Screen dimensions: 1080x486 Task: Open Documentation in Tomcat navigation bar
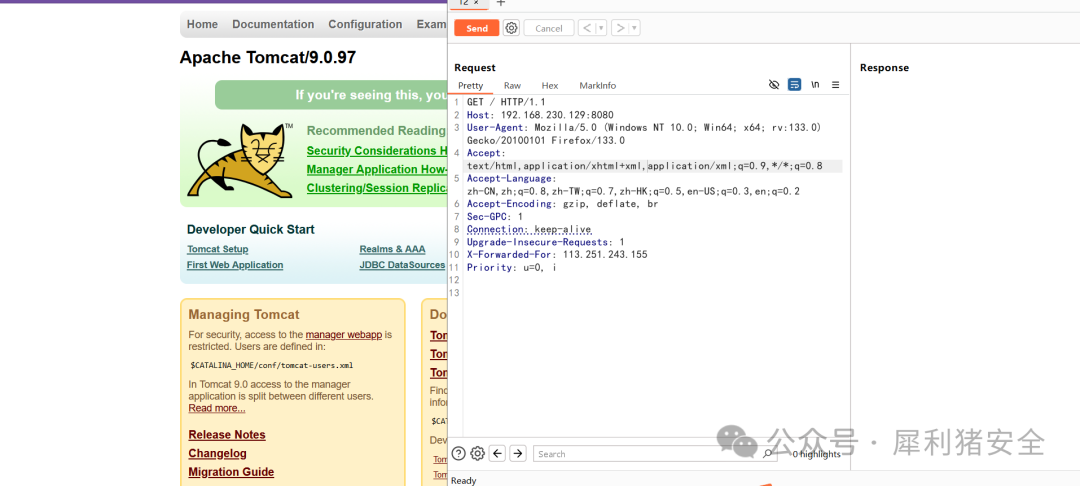(x=273, y=24)
